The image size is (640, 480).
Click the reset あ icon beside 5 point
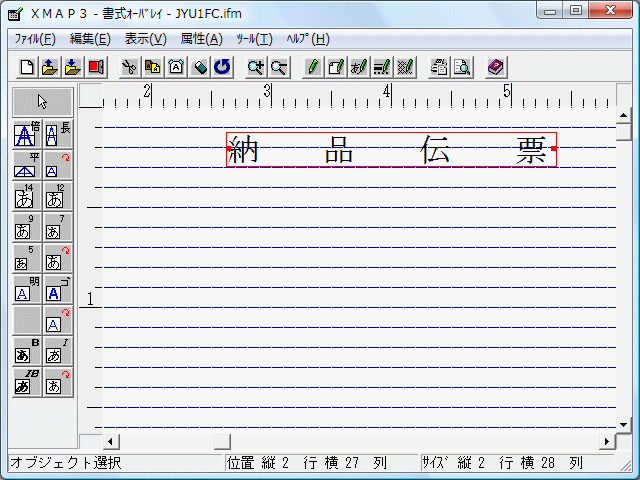click(x=58, y=258)
